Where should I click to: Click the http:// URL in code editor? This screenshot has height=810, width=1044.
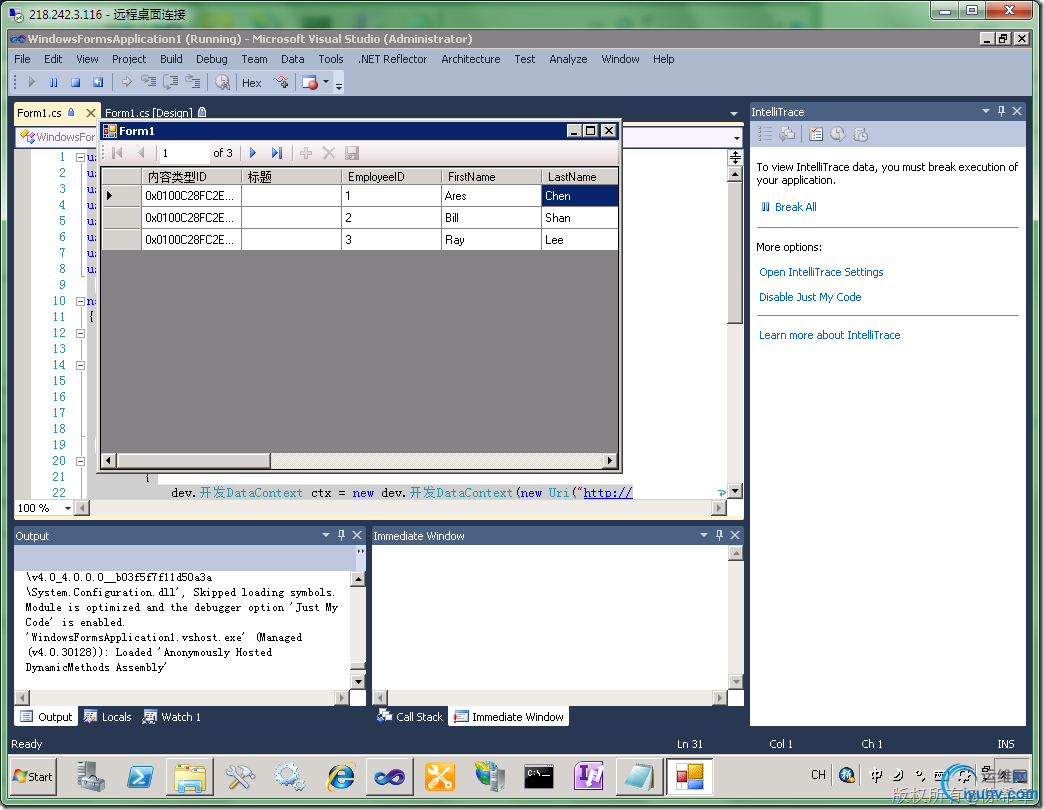[x=607, y=493]
